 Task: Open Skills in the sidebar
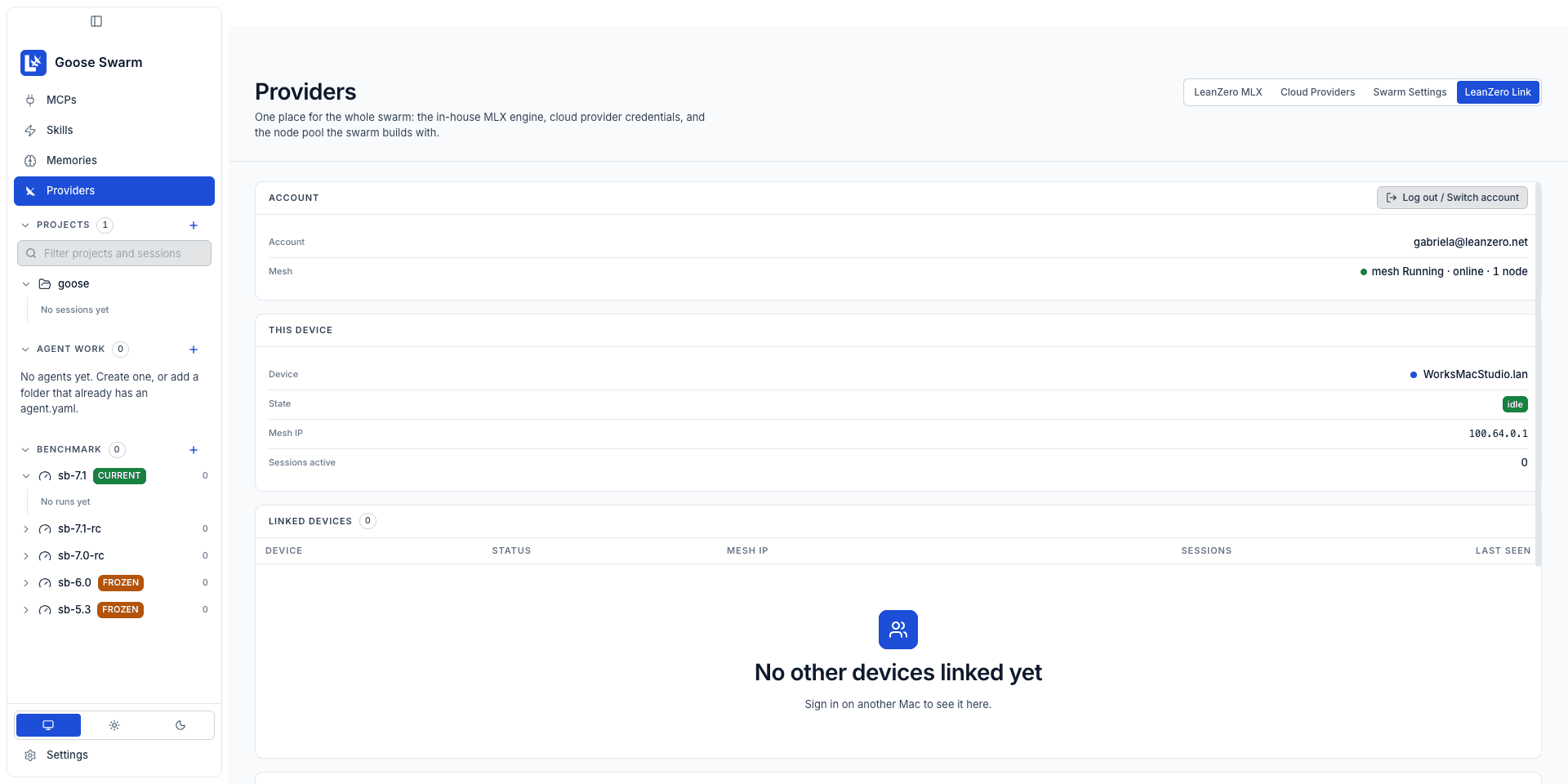pyautogui.click(x=114, y=131)
